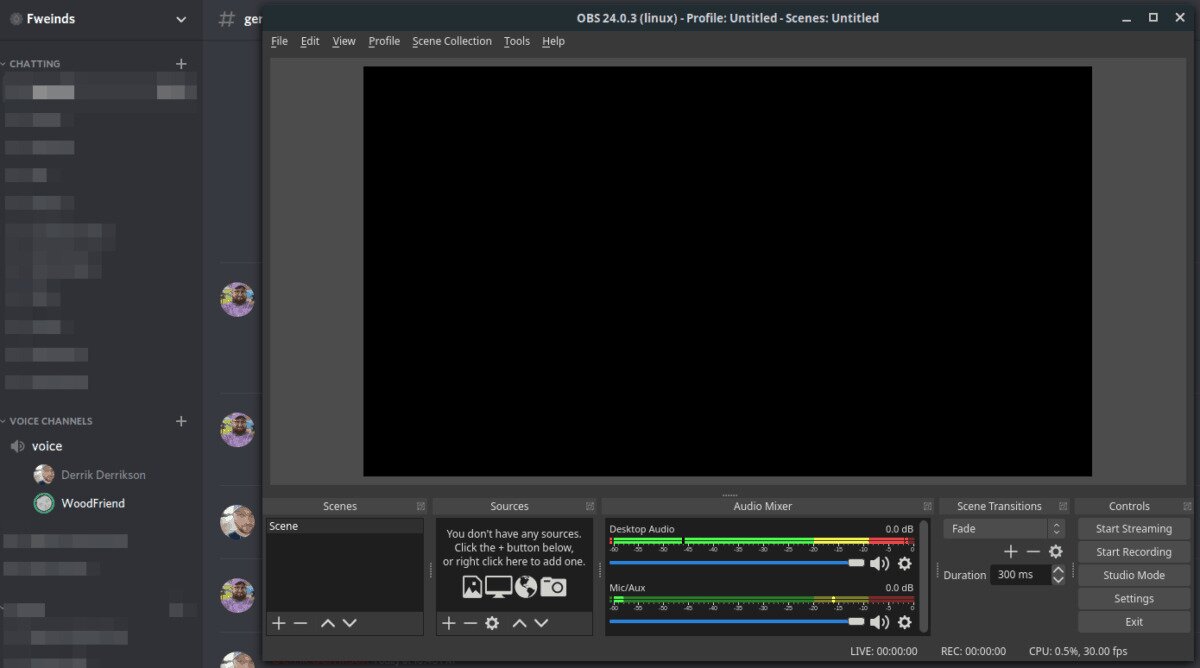
Task: Toggle Studio Mode on
Action: [x=1133, y=575]
